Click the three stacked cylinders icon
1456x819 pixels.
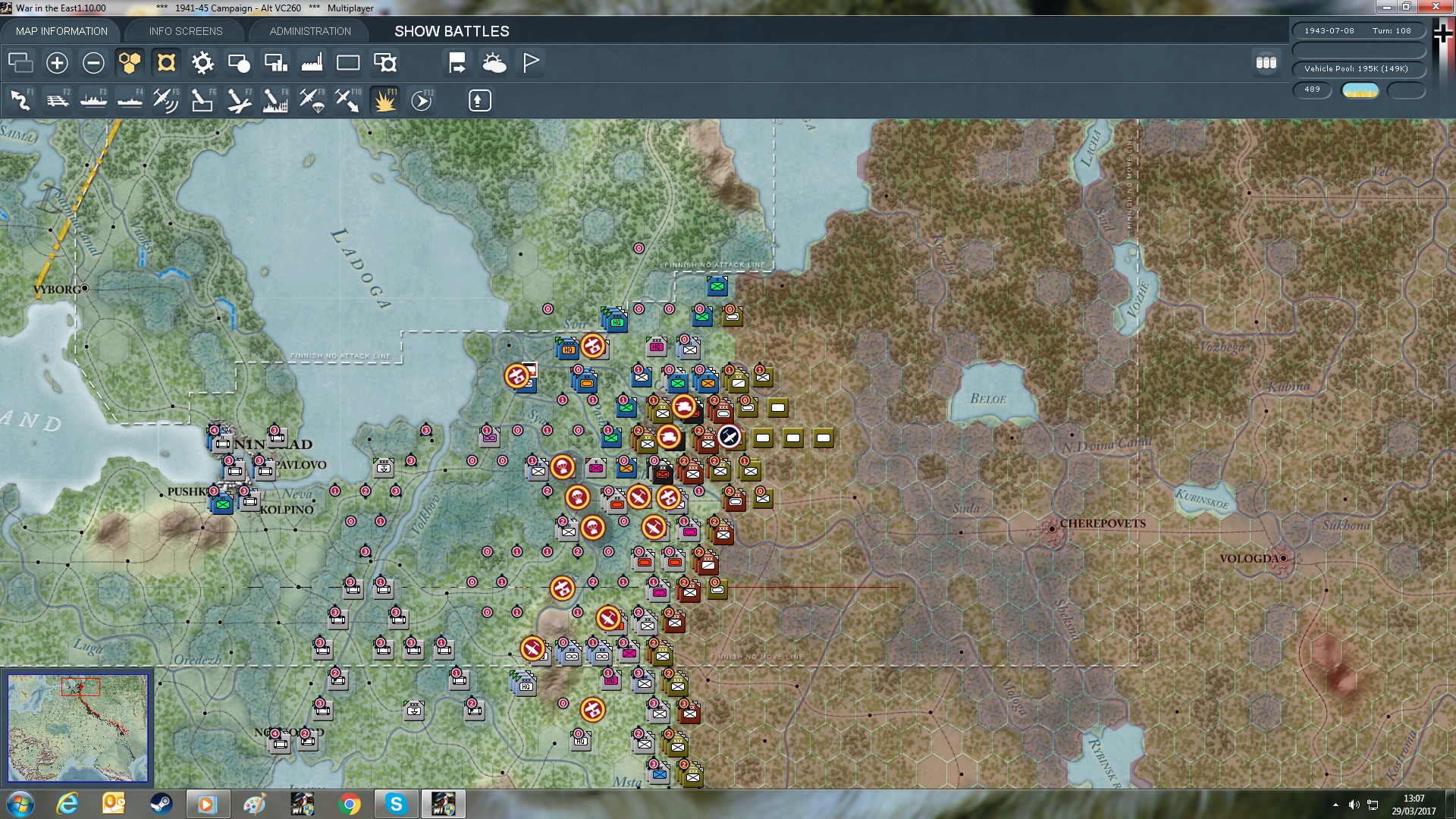point(1266,62)
